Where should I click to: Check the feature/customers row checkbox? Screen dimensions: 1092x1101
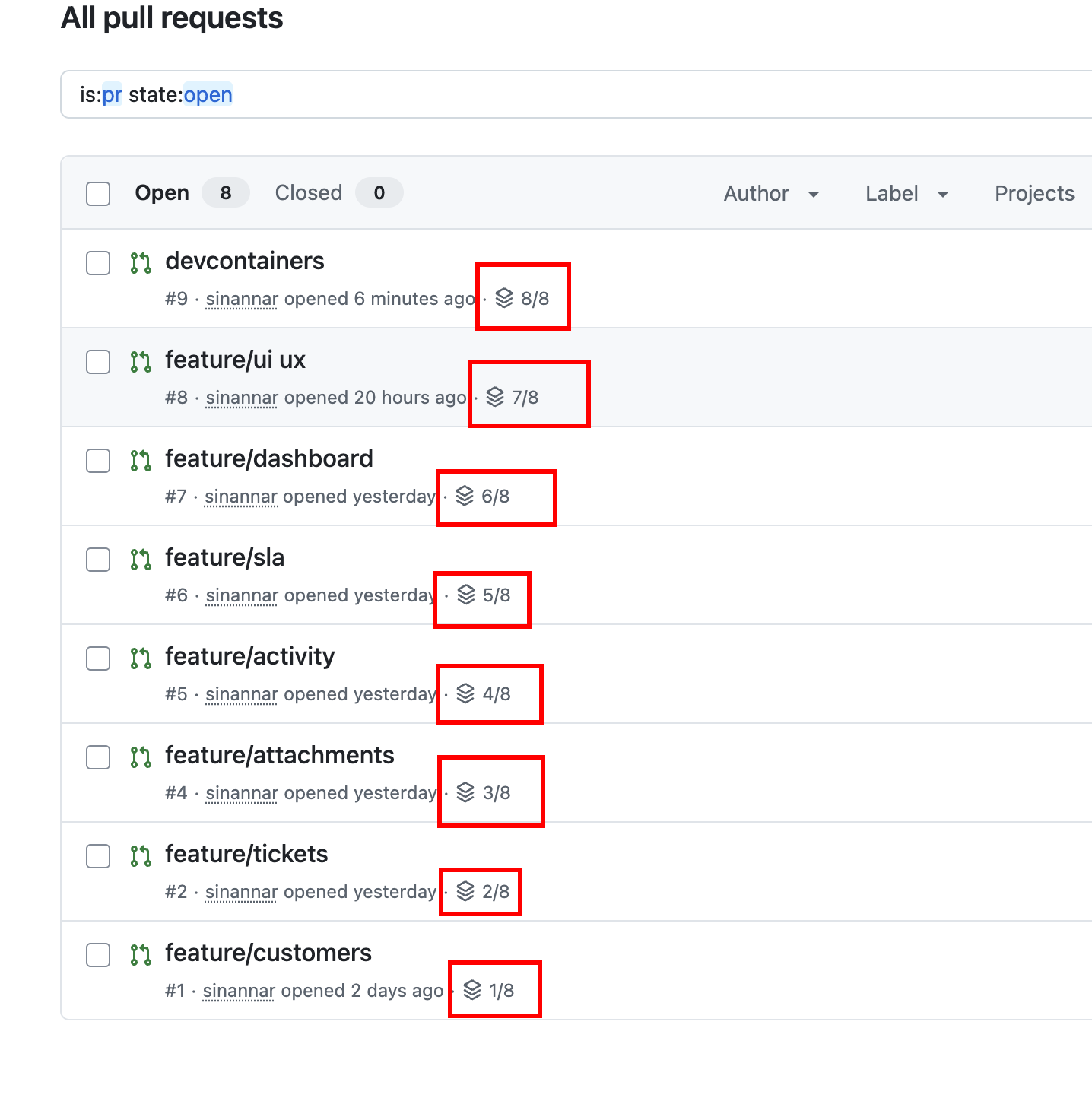(x=98, y=955)
